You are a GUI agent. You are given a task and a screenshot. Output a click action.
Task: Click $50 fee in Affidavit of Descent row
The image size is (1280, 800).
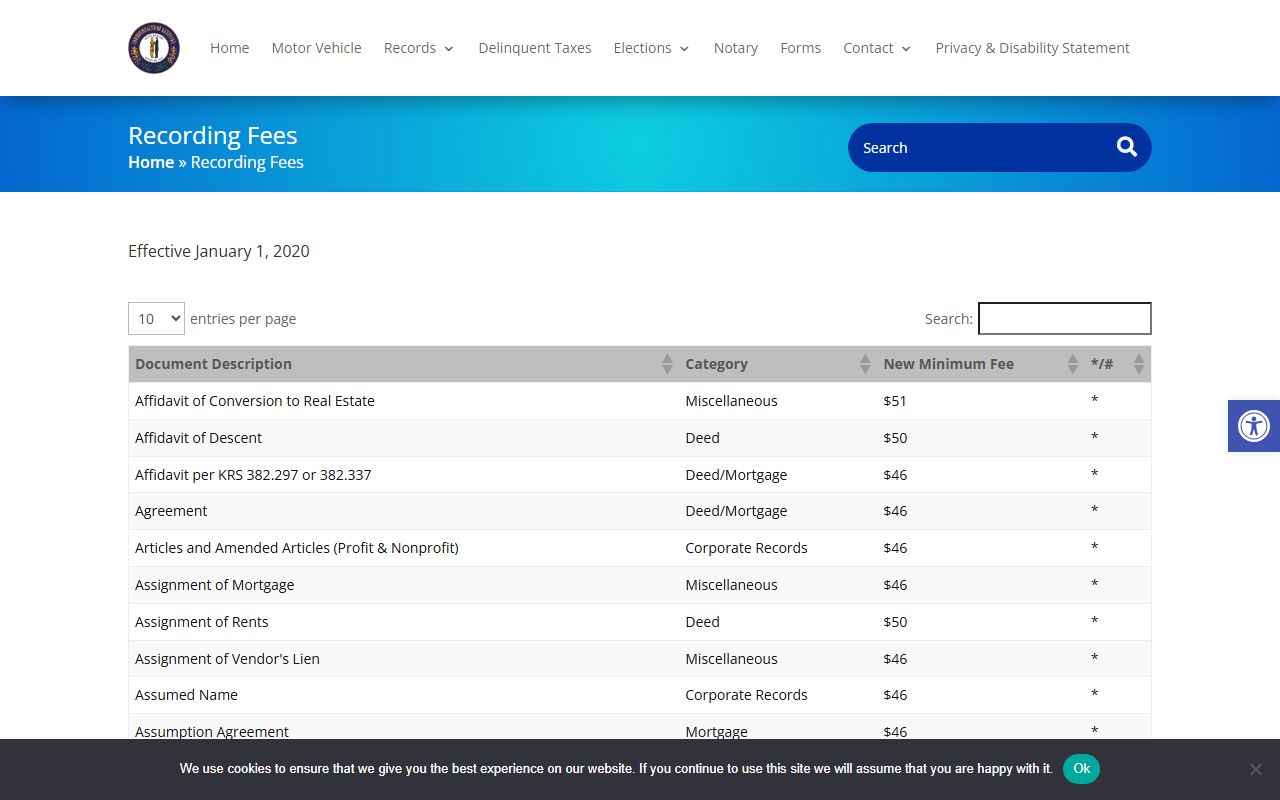(x=895, y=438)
